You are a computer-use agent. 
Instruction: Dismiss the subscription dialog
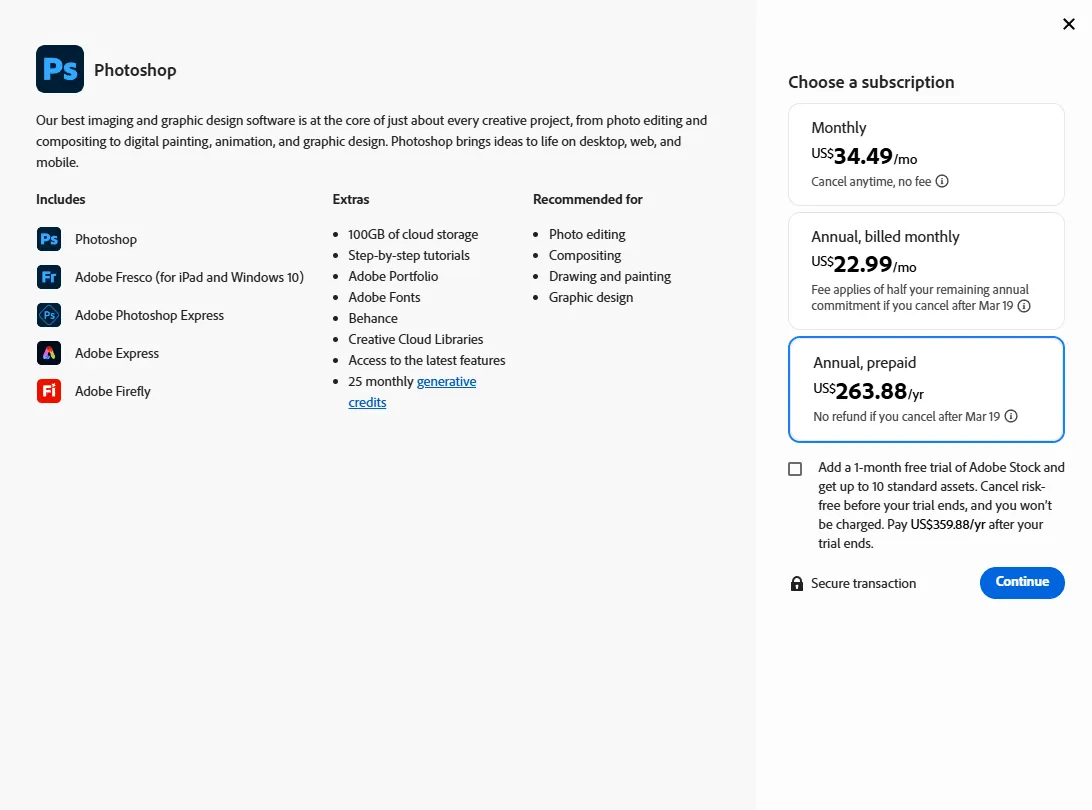point(1068,24)
